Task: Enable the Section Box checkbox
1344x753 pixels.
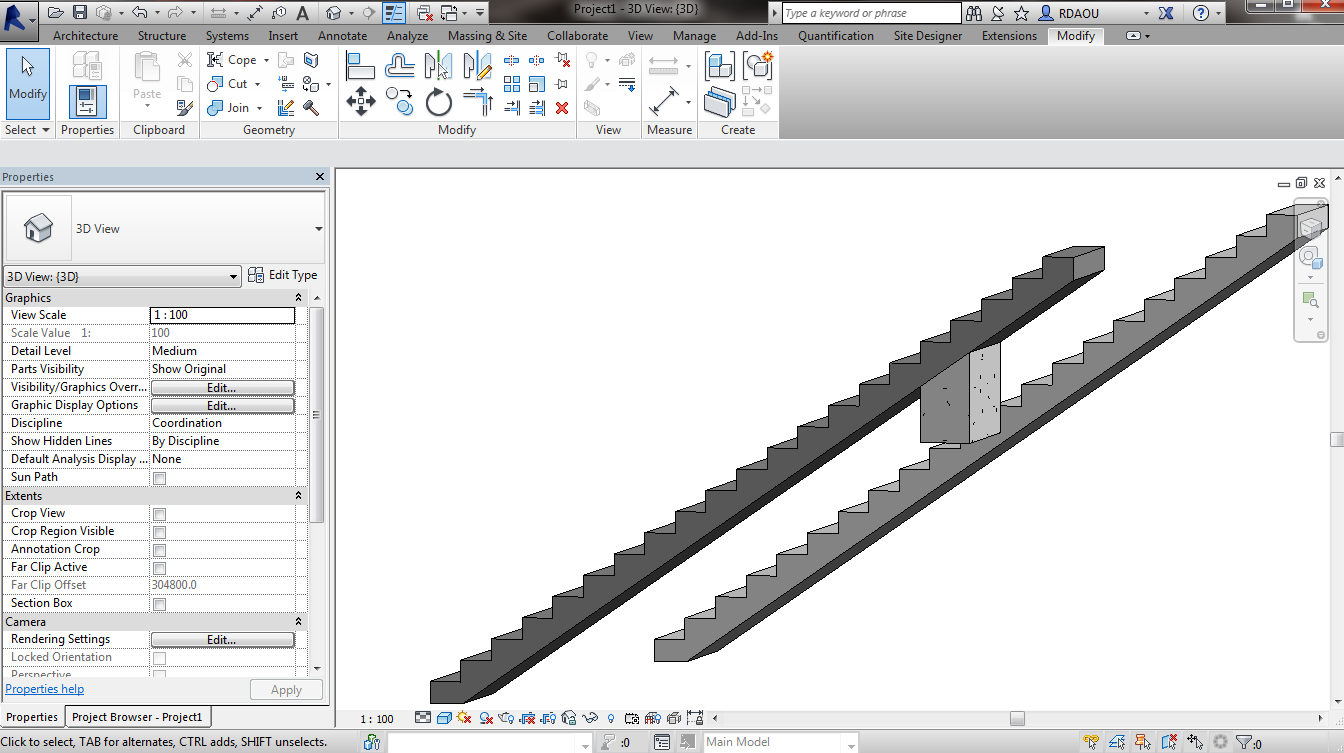Action: (x=159, y=604)
